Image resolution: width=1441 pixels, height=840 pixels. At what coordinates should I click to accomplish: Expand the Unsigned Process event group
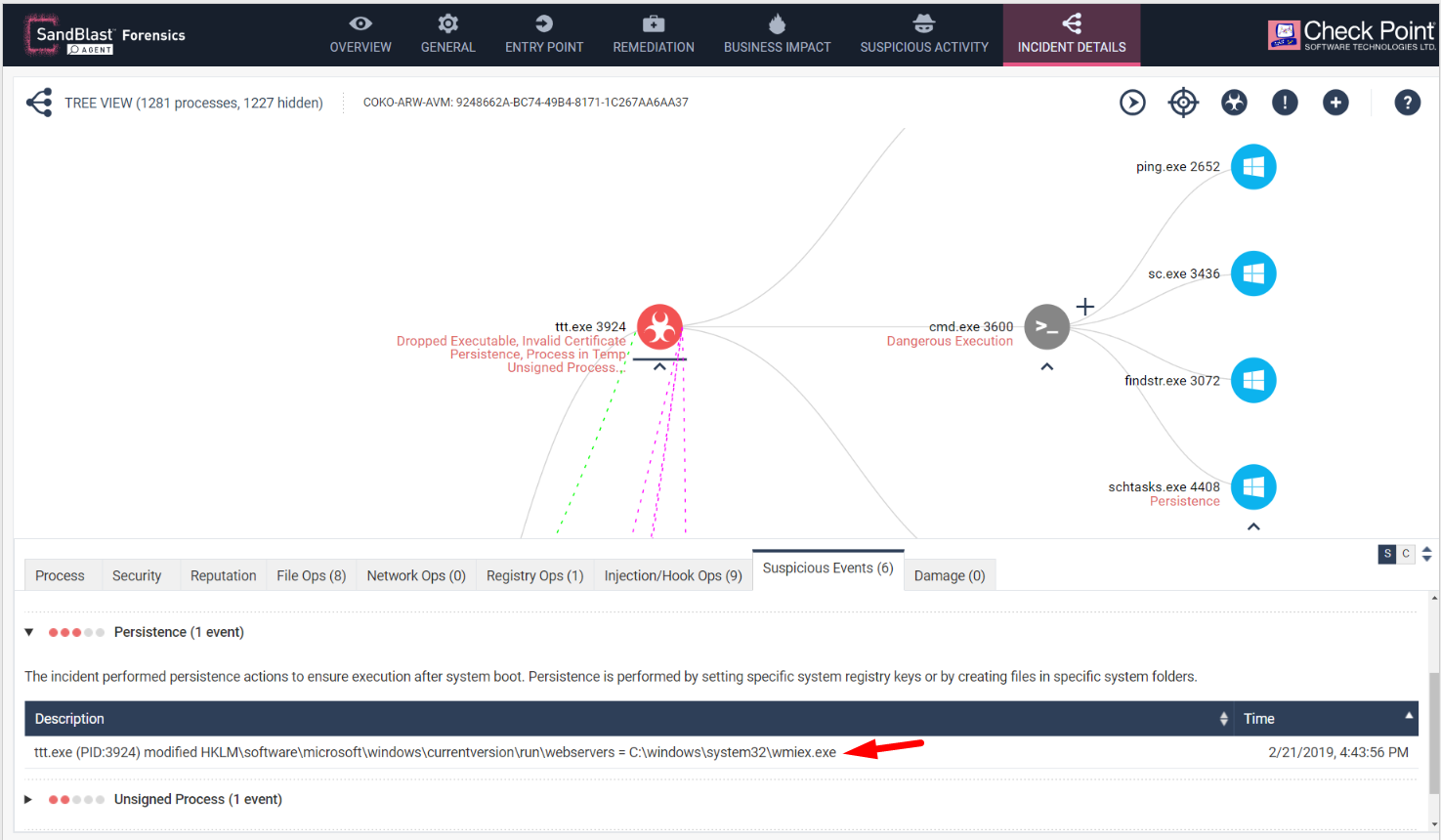click(28, 799)
